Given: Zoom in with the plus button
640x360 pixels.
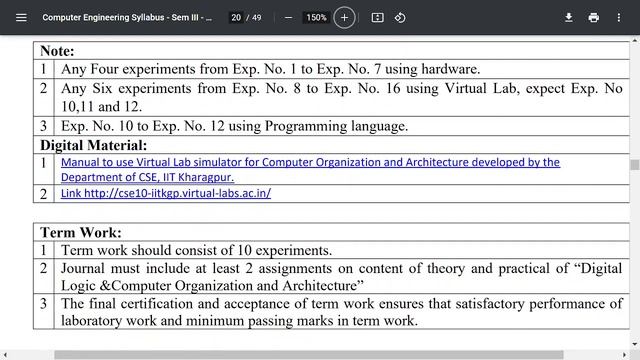Looking at the screenshot, I should (344, 18).
